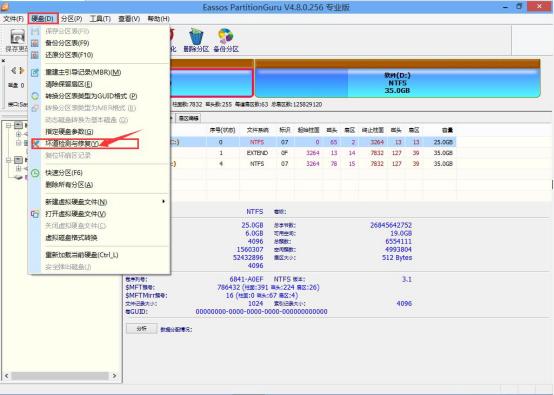
Task: Collapse the first disk node in the tree
Action: click(x=8, y=125)
